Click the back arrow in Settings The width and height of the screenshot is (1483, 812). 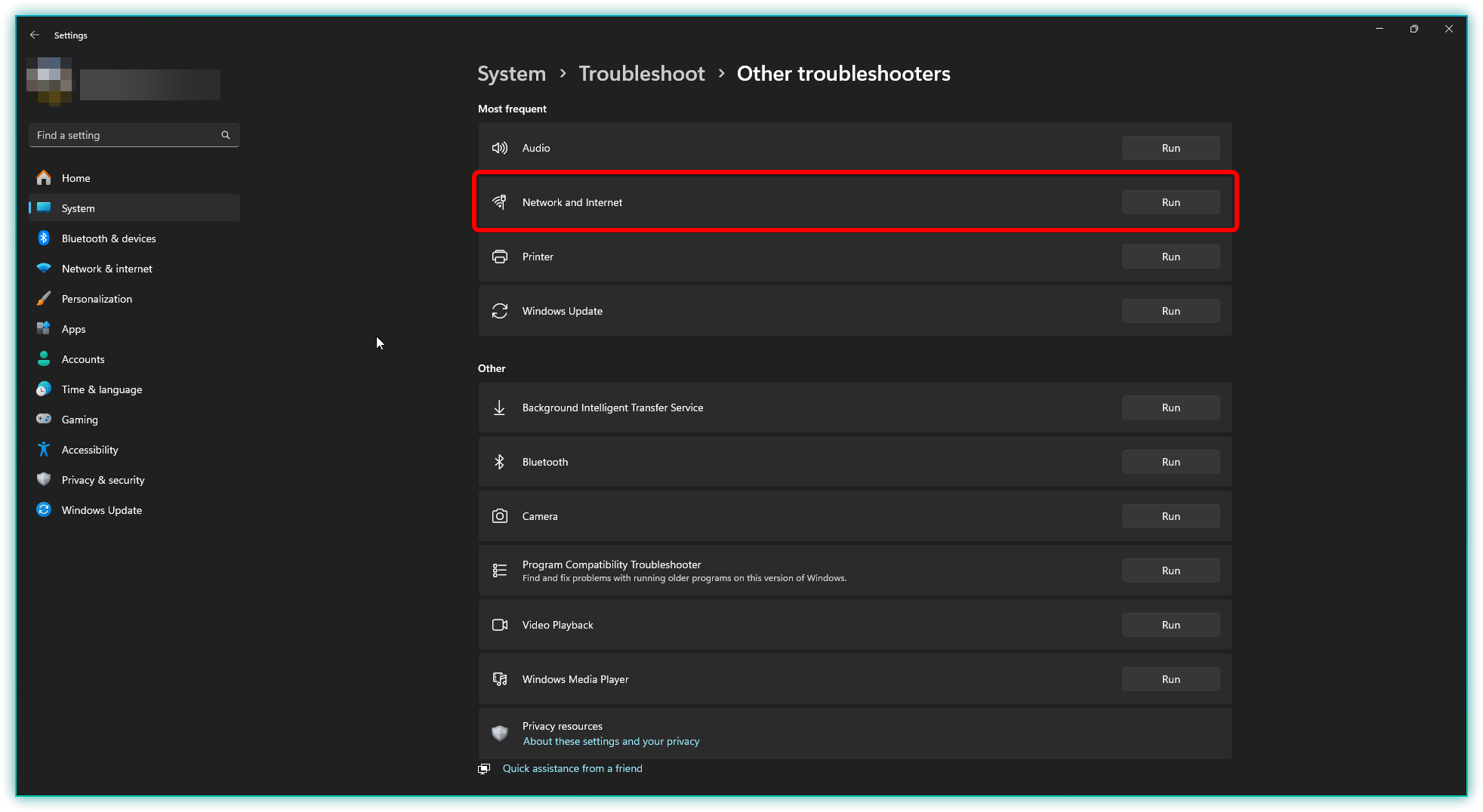(x=35, y=35)
